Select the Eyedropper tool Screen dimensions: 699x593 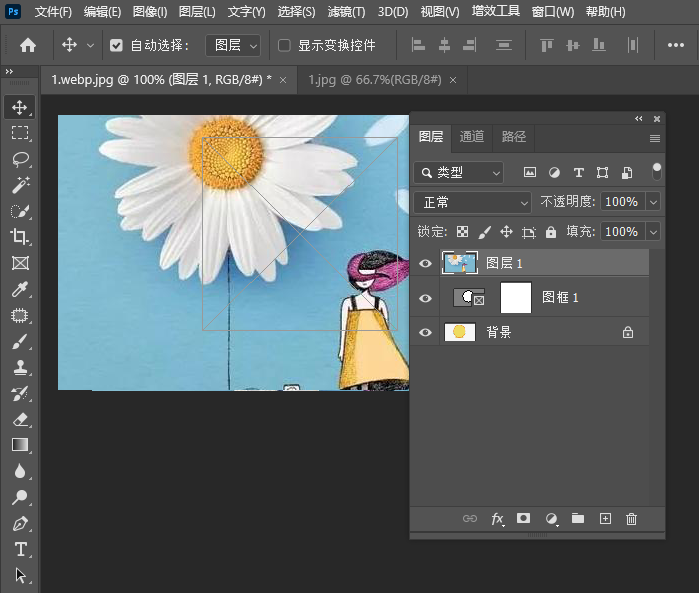tap(20, 289)
